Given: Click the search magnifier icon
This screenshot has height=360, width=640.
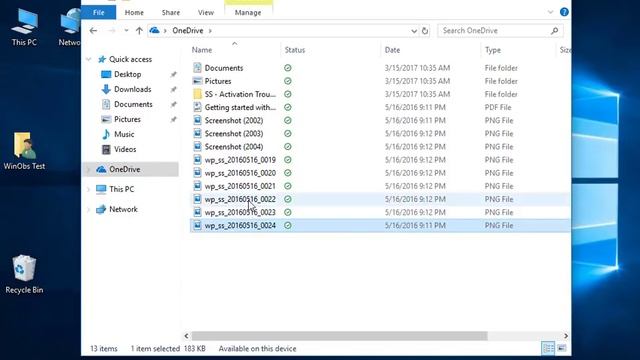Looking at the screenshot, I should pyautogui.click(x=554, y=31).
